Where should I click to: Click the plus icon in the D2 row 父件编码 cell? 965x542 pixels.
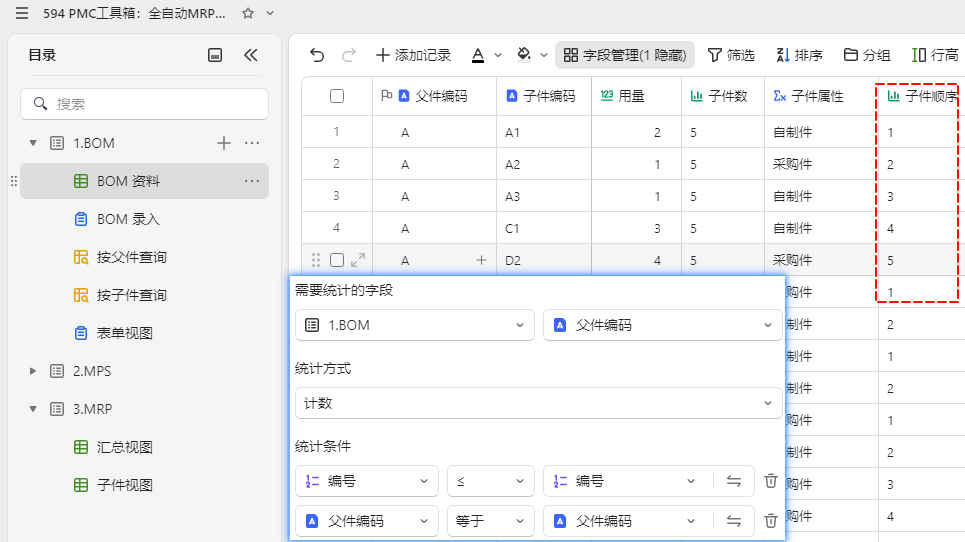tap(481, 260)
